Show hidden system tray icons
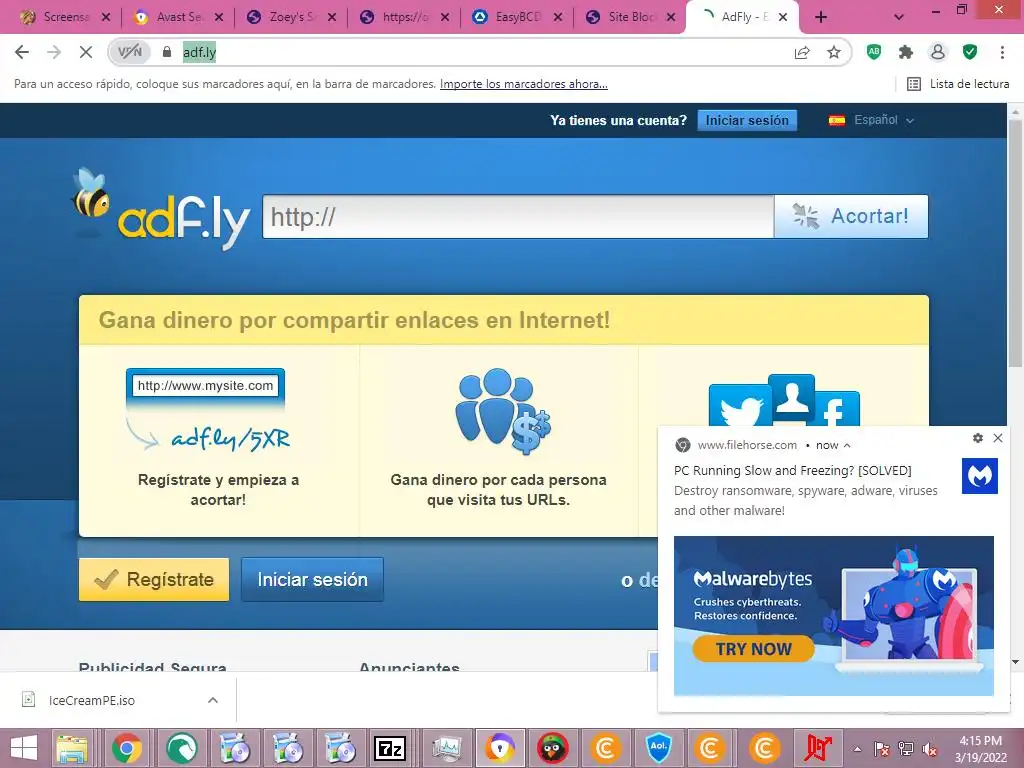The width and height of the screenshot is (1024, 768). pyautogui.click(x=857, y=749)
